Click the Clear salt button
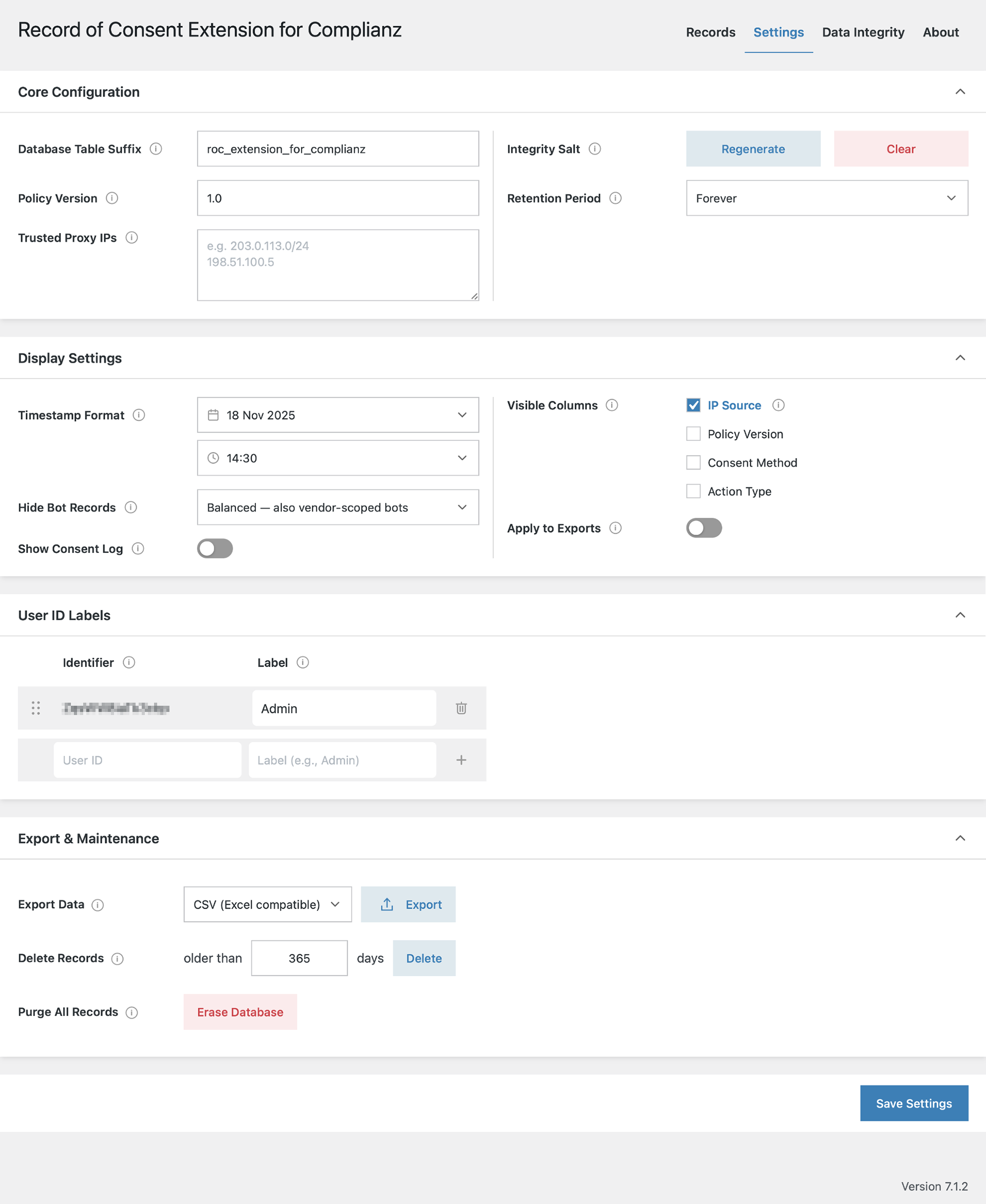Screen dimensions: 986x1204 [x=901, y=149]
